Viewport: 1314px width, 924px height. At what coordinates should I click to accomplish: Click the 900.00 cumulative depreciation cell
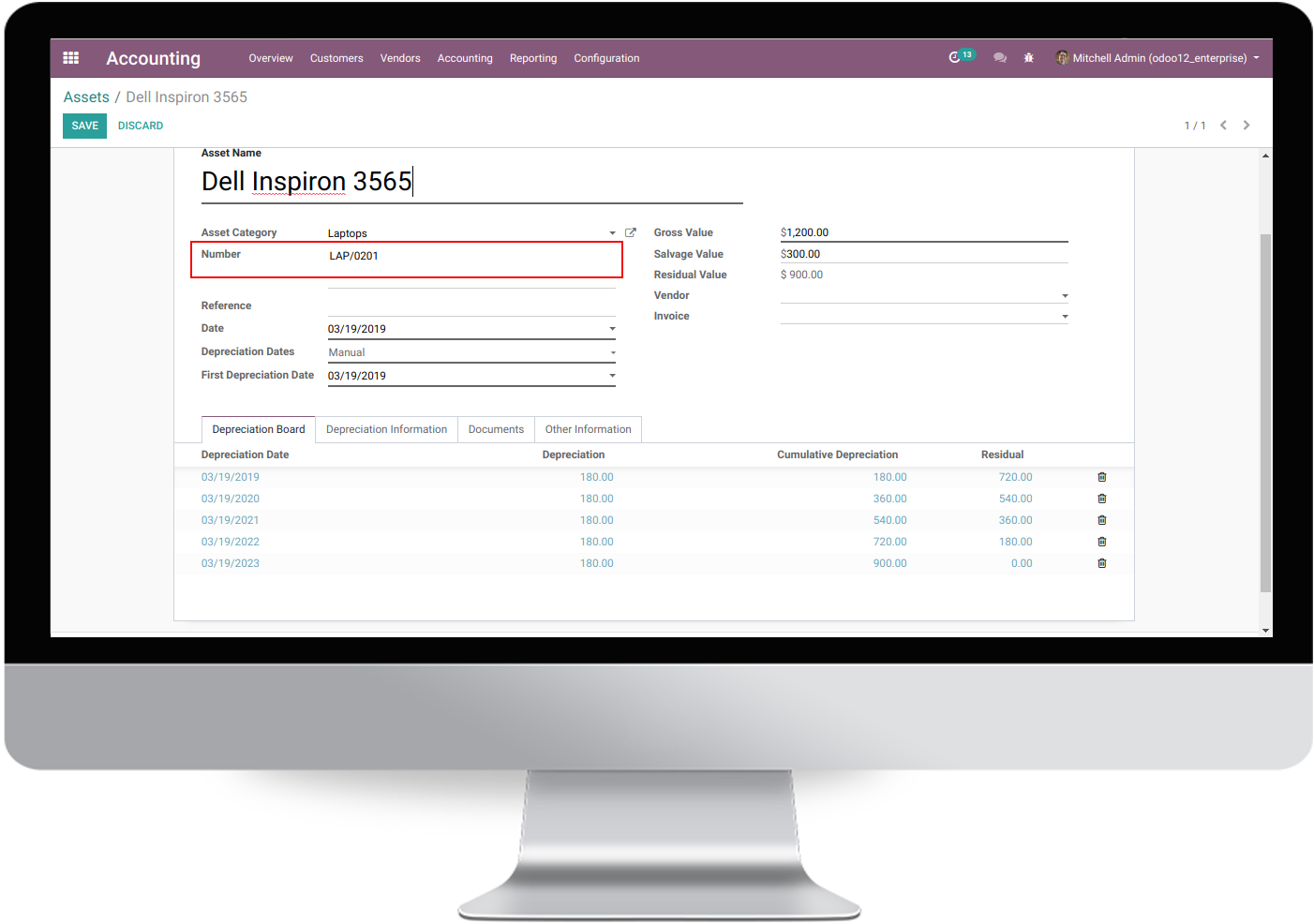click(x=889, y=563)
